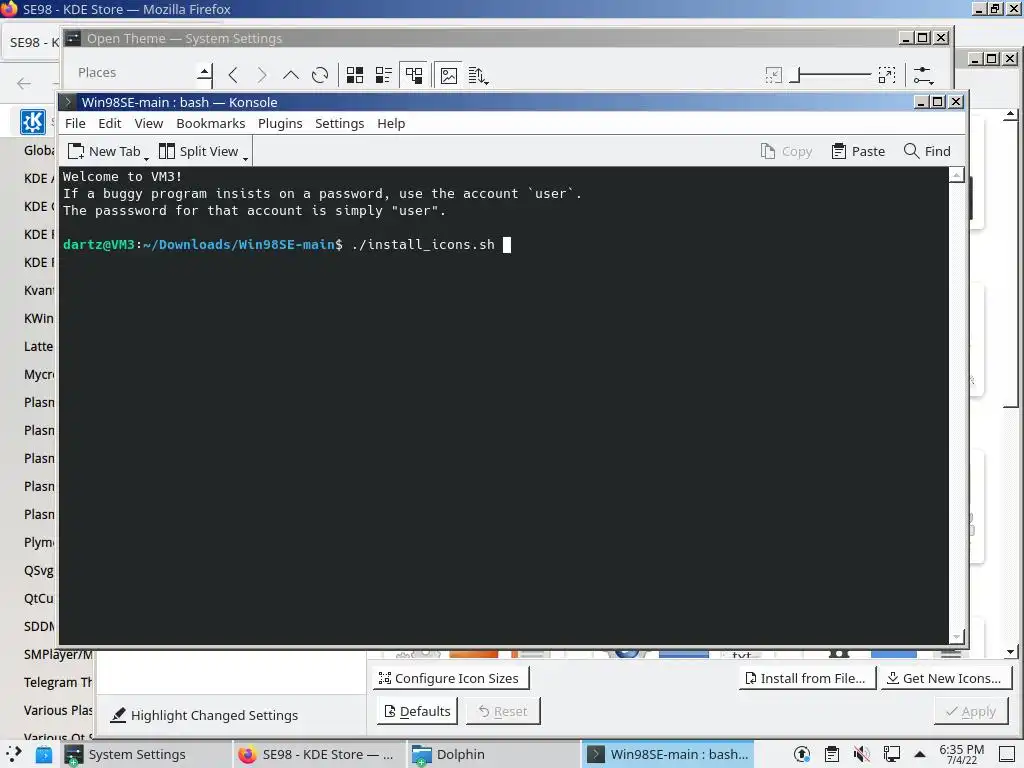
Task: Expand hidden system tray icons arrow
Action: click(x=920, y=754)
